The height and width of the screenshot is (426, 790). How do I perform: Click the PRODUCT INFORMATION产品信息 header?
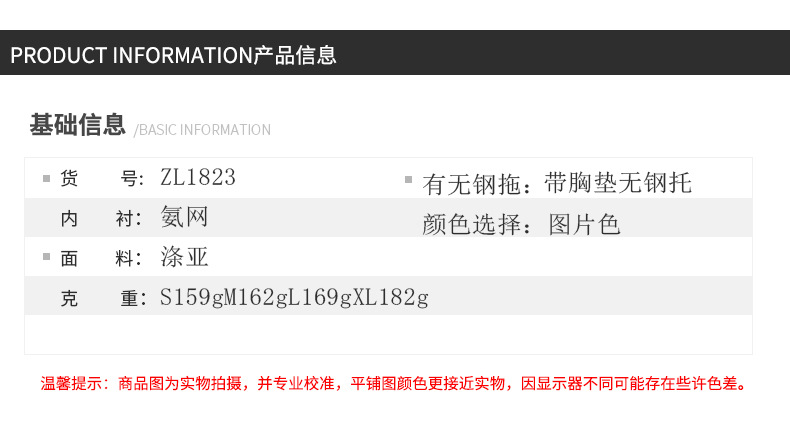click(173, 55)
